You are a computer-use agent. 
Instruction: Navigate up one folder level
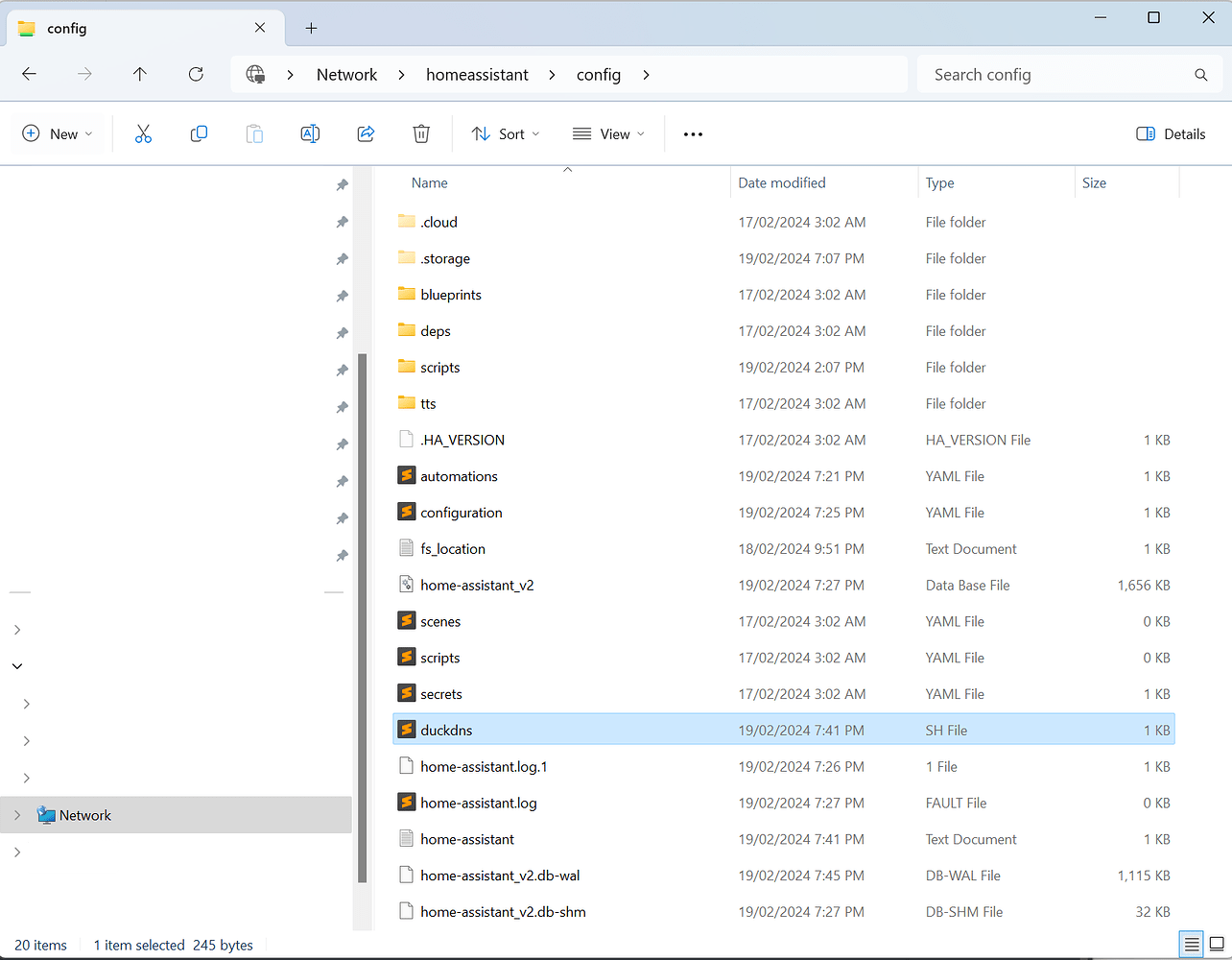(x=139, y=74)
